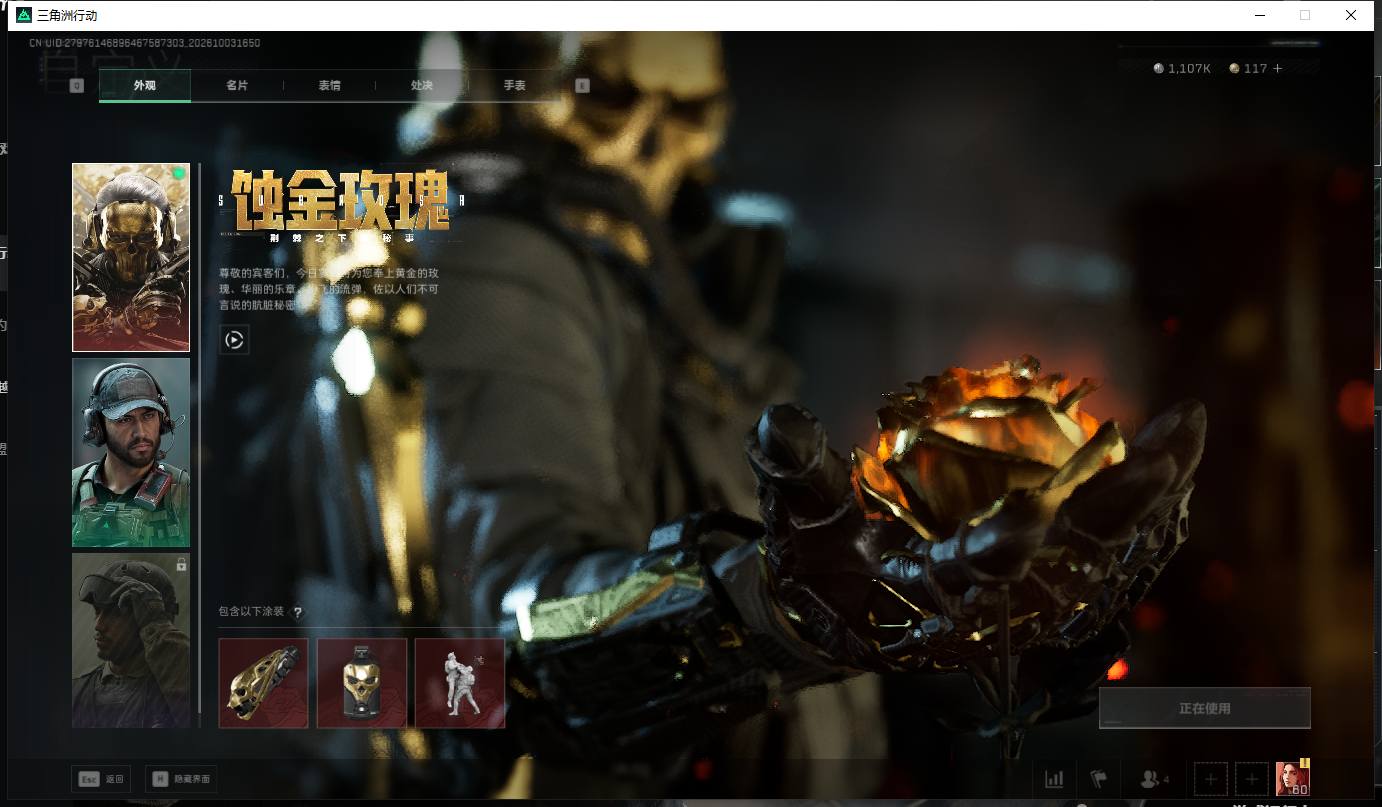View the execution animation item

(x=460, y=683)
